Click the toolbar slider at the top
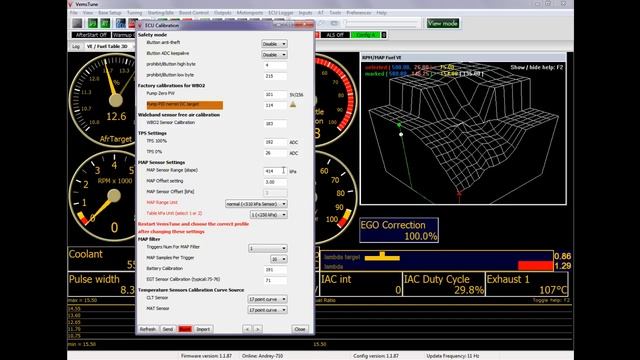This screenshot has width=640, height=360. tap(382, 23)
